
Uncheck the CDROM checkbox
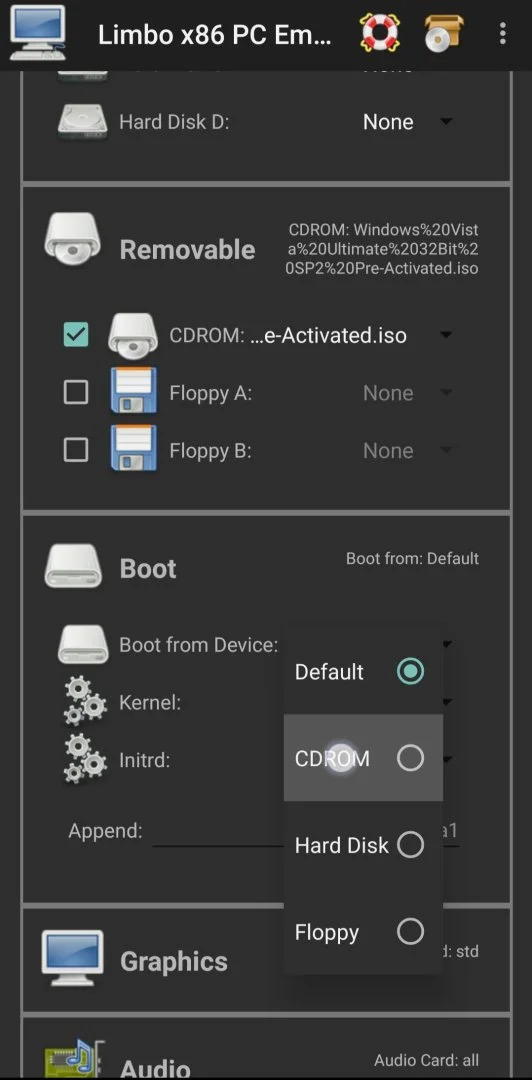[x=75, y=335]
